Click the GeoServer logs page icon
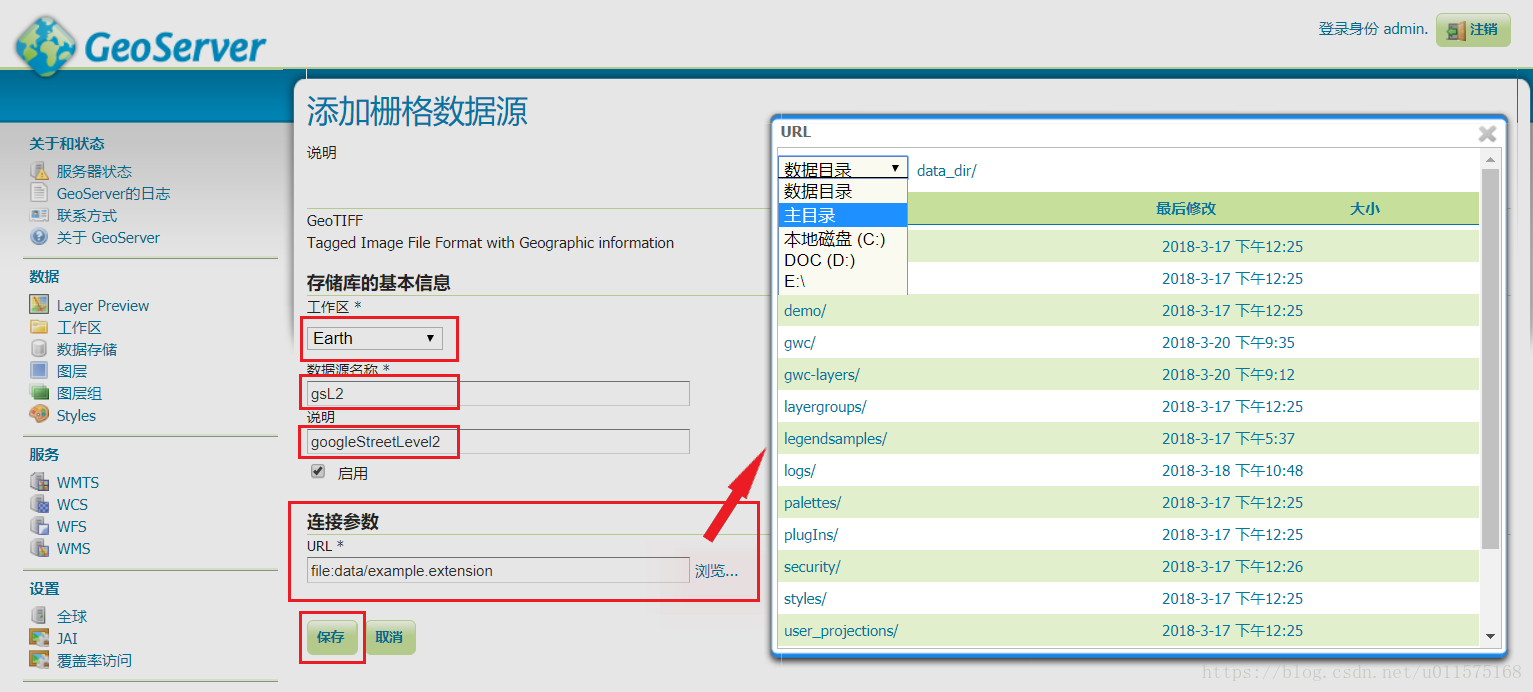 [x=39, y=193]
